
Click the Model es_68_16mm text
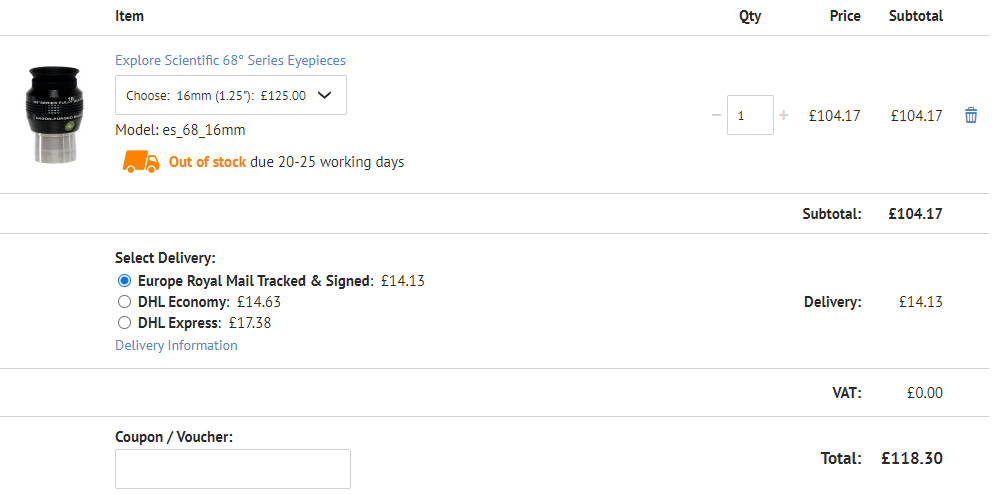[x=180, y=130]
